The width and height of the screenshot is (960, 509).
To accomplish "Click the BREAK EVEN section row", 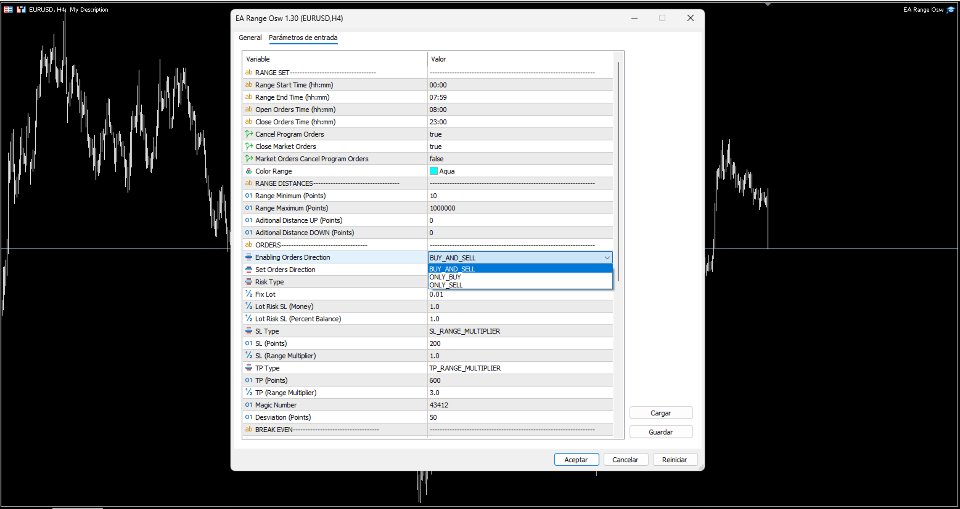I will [427, 429].
